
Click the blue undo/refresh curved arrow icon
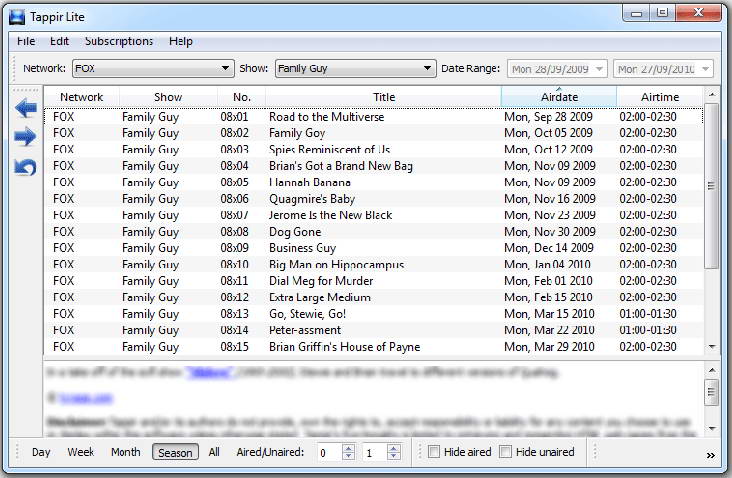[25, 167]
